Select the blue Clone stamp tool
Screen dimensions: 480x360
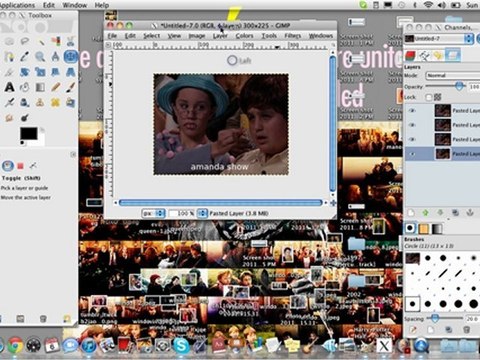[x=25, y=103]
